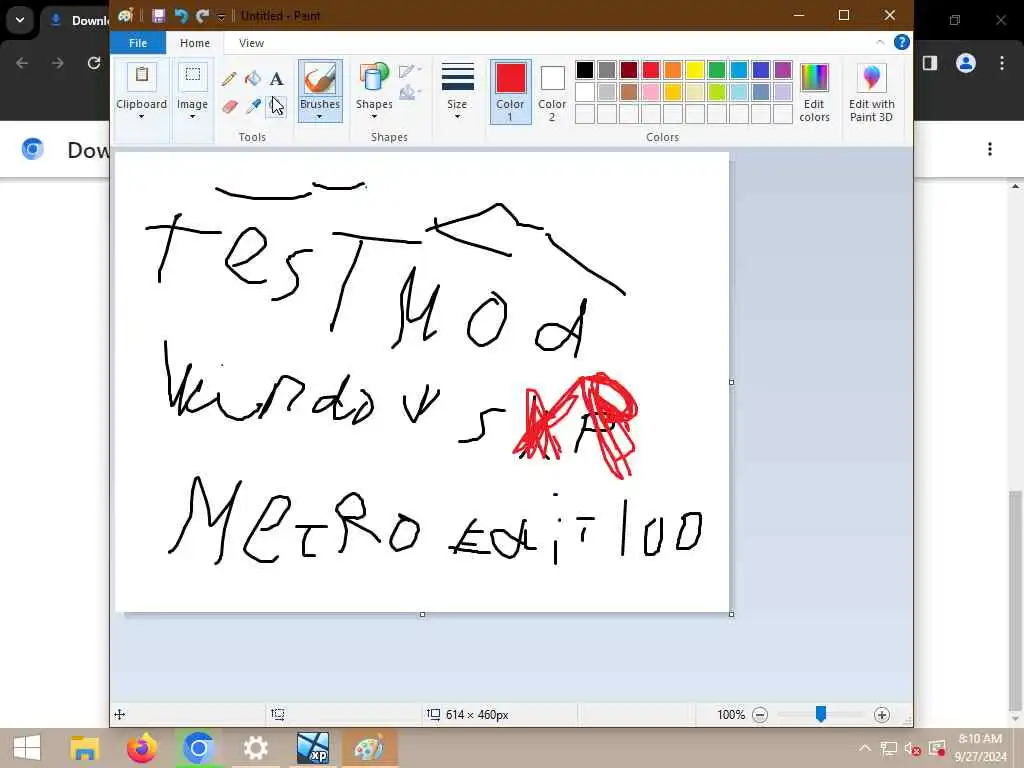Open Edit colors dialog

coord(814,93)
